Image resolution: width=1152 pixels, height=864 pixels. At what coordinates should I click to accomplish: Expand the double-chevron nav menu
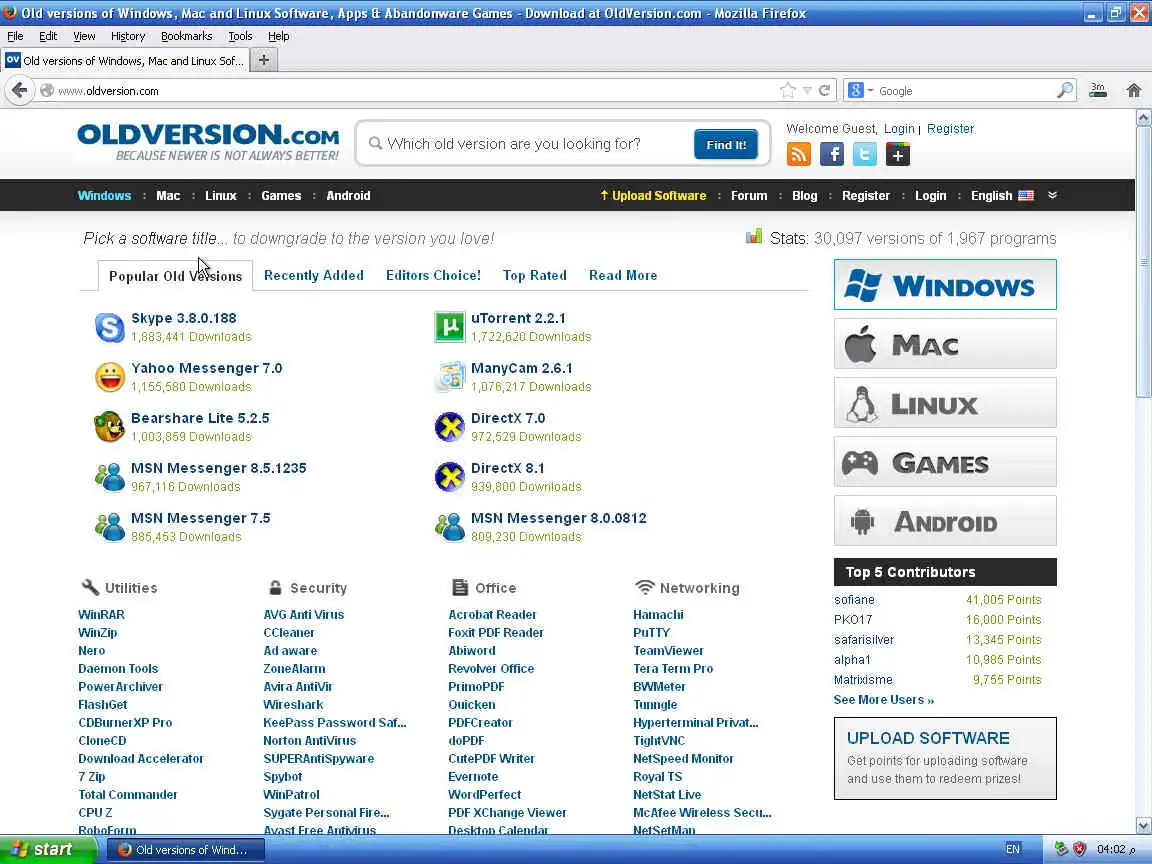click(1052, 195)
